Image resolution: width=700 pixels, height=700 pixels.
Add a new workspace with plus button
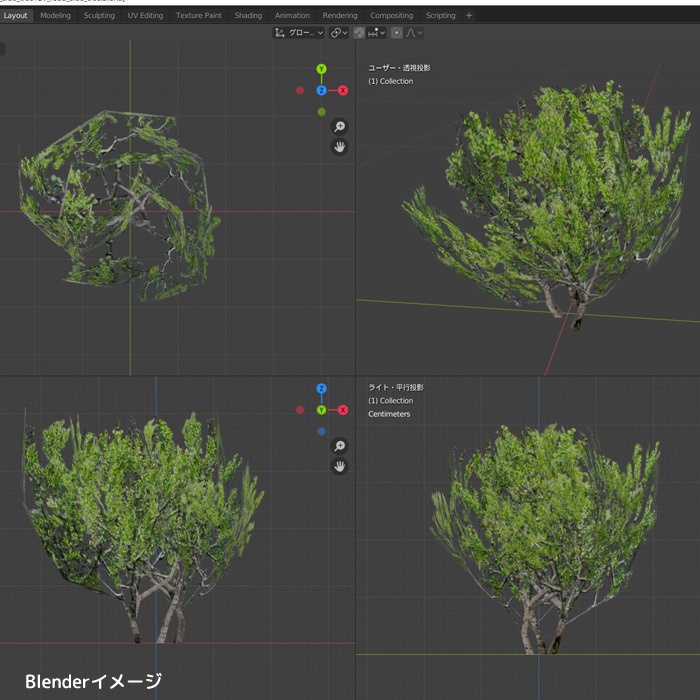[469, 15]
